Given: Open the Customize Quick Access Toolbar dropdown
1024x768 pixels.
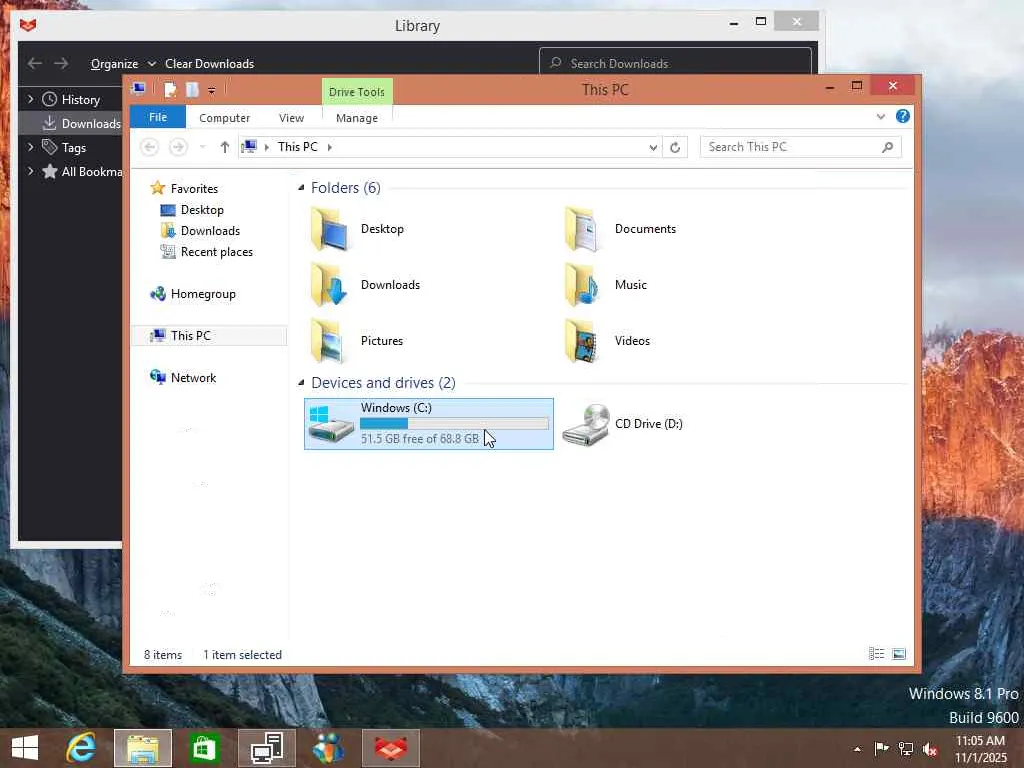Looking at the screenshot, I should [x=212, y=90].
